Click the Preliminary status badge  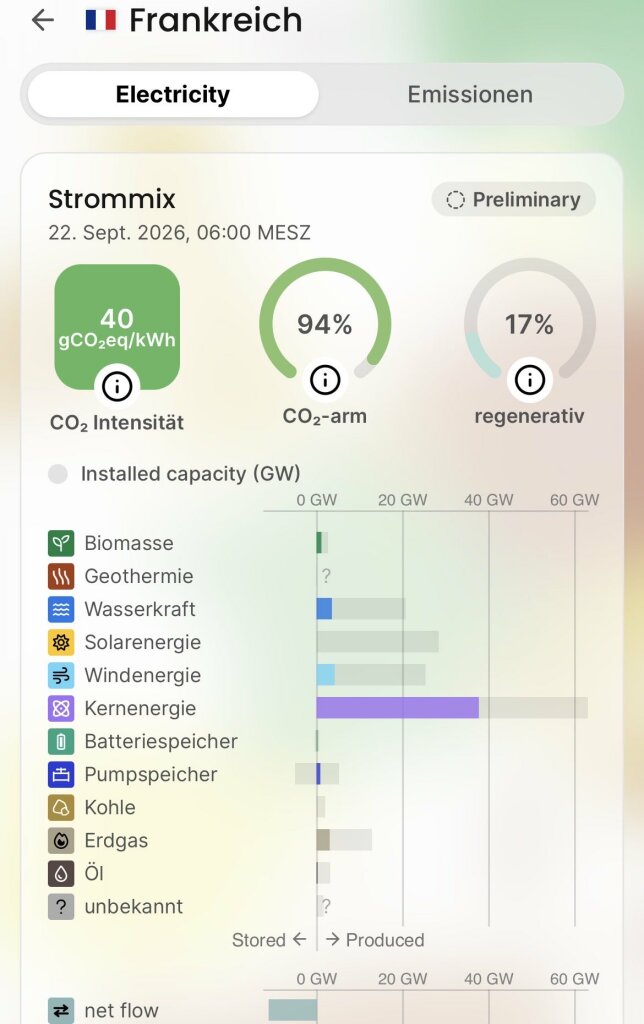pos(513,199)
